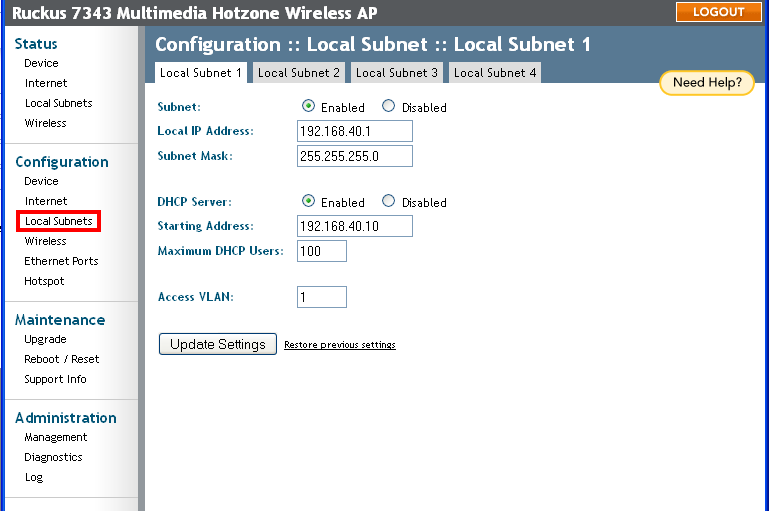Focus the Subnet Mask input field
769x511 pixels.
(x=355, y=156)
